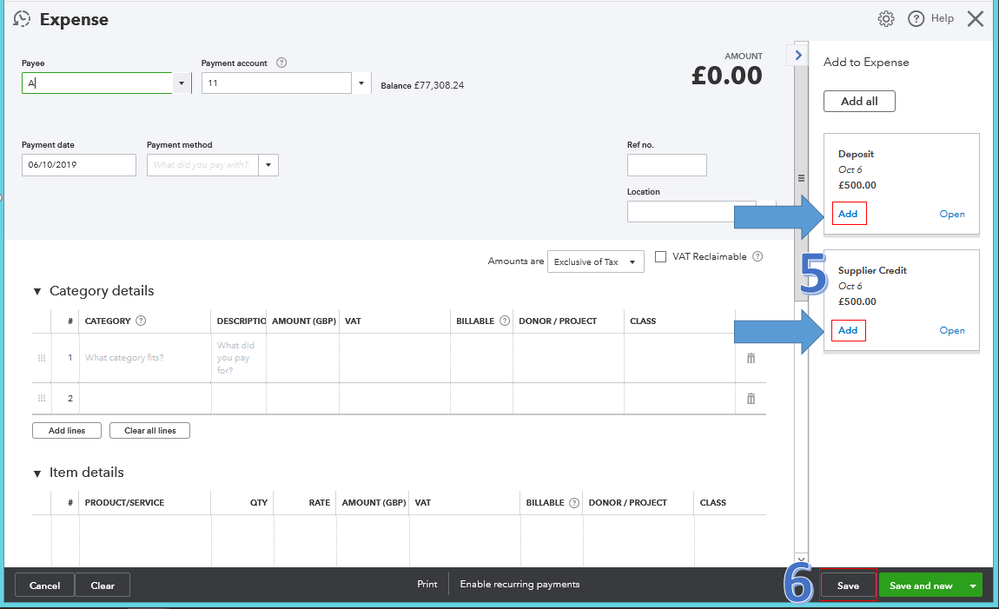Viewport: 999px width, 609px height.
Task: Collapse the Add to Expense side panel
Action: click(798, 55)
